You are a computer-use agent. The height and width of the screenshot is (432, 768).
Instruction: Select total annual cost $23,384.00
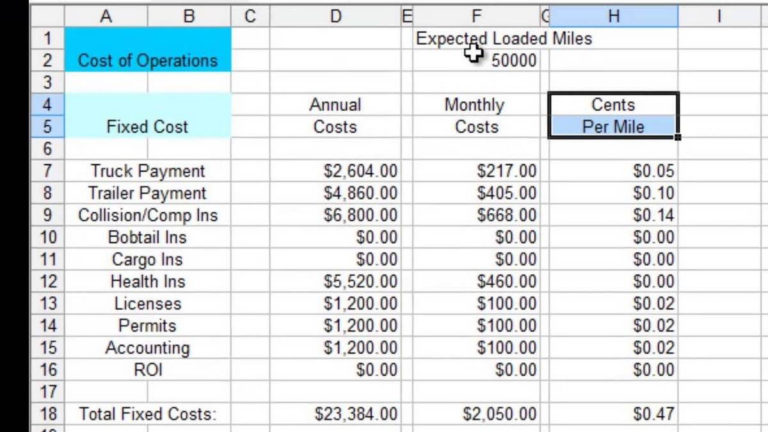coord(356,413)
